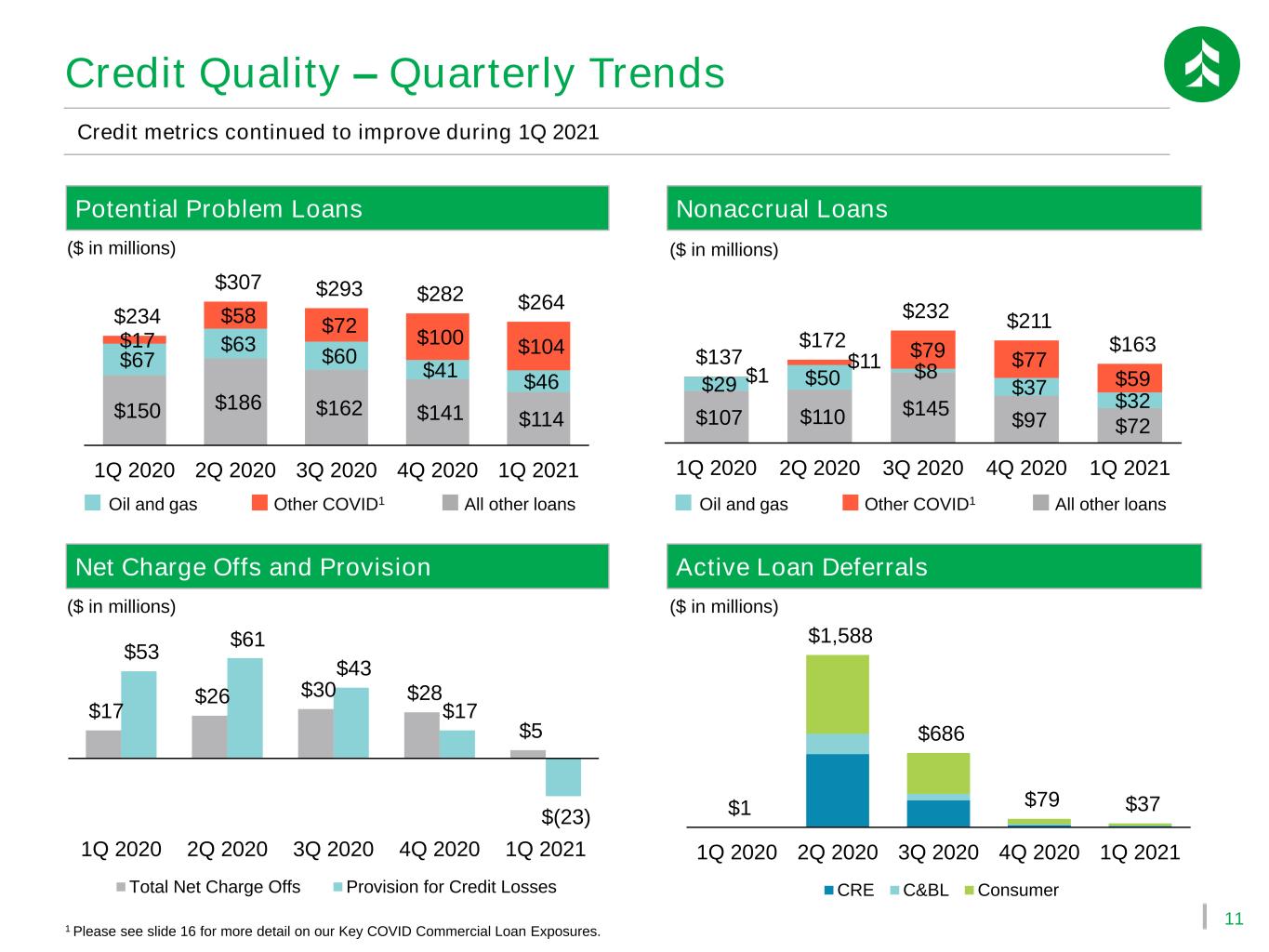Click the Credit Quality Quarterly Trends title

(395, 73)
